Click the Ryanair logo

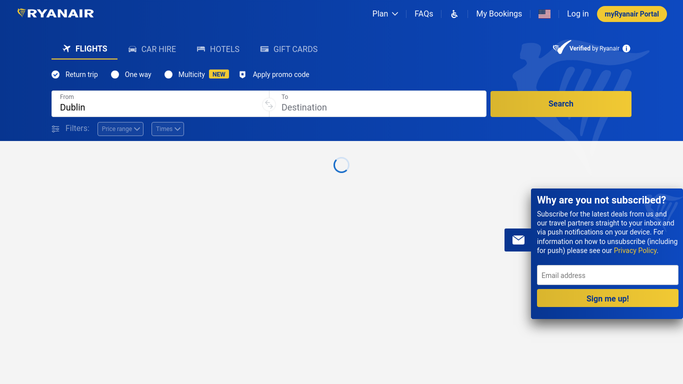click(55, 13)
